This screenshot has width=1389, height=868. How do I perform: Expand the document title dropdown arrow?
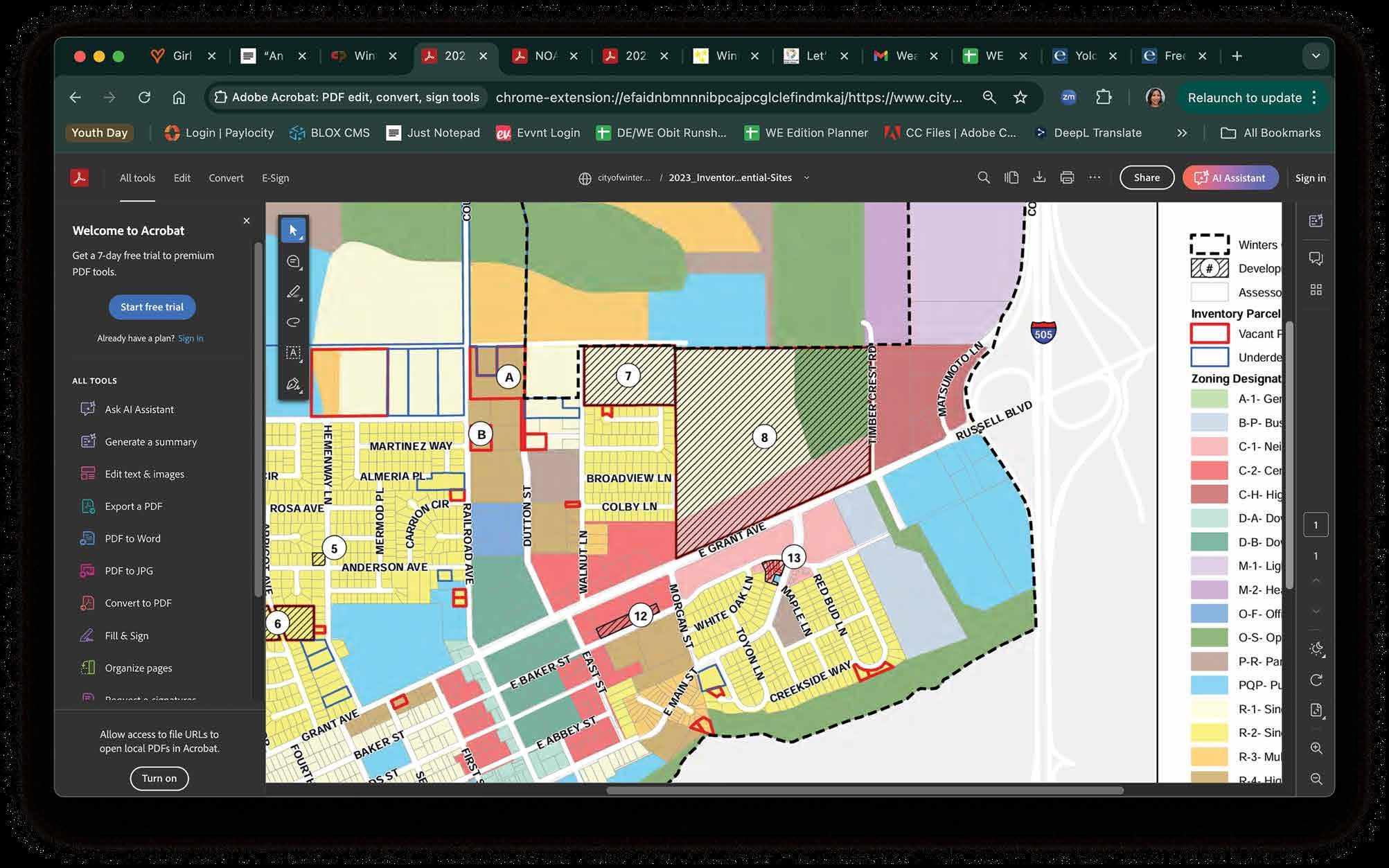tap(806, 178)
